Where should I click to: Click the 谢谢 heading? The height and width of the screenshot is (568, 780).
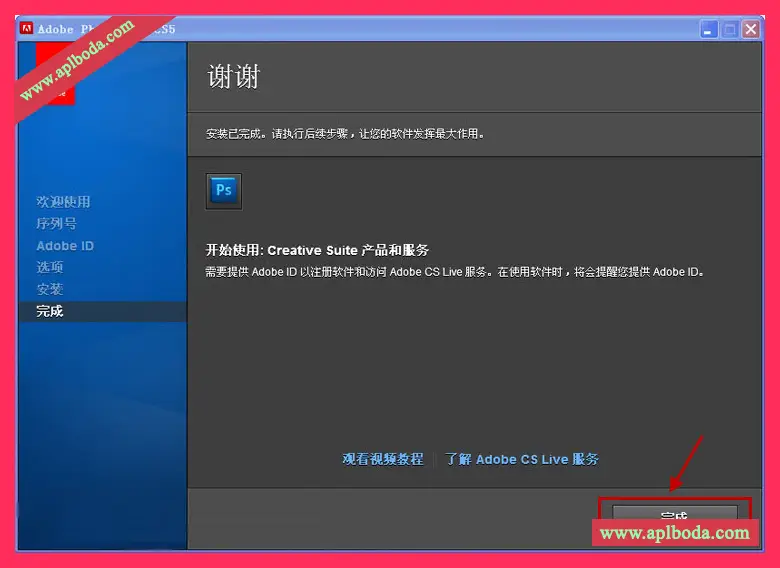pyautogui.click(x=234, y=77)
